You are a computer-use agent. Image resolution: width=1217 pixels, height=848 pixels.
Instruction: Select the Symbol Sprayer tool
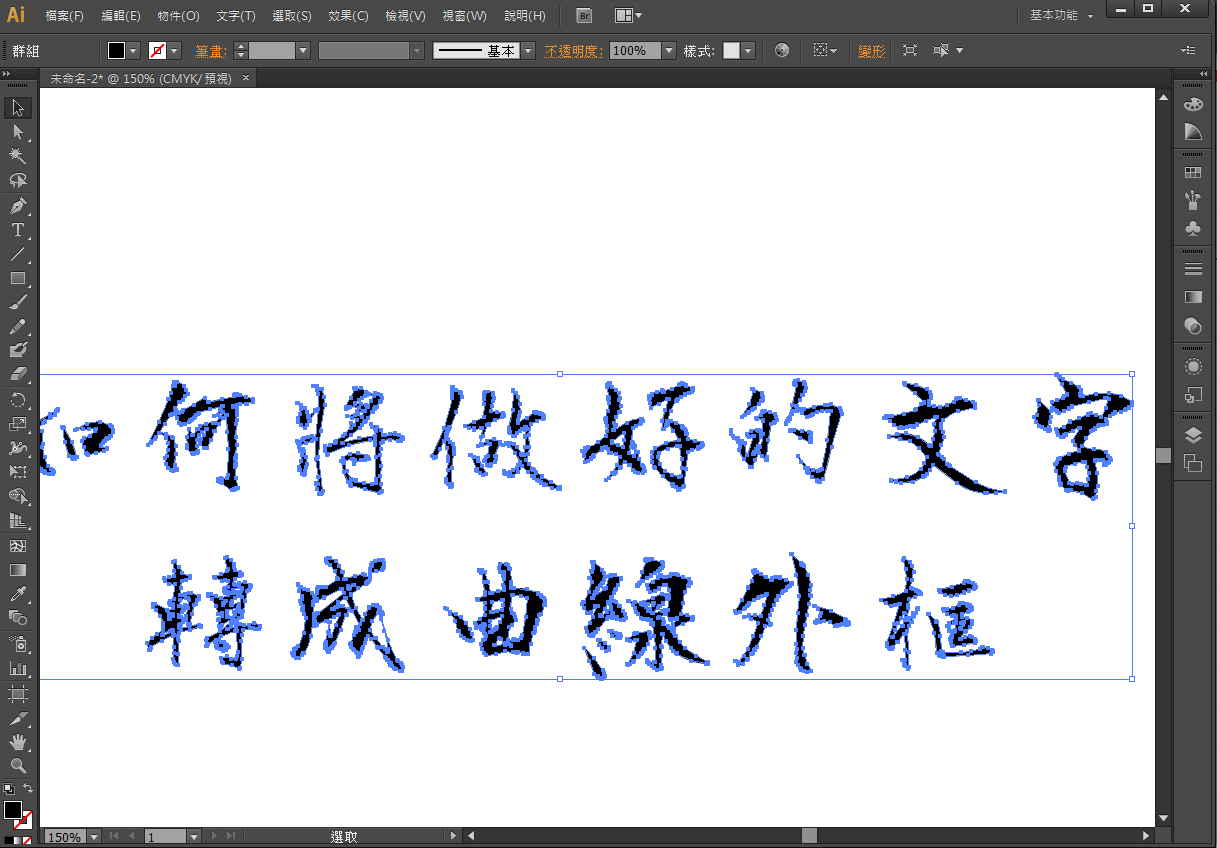[x=18, y=644]
